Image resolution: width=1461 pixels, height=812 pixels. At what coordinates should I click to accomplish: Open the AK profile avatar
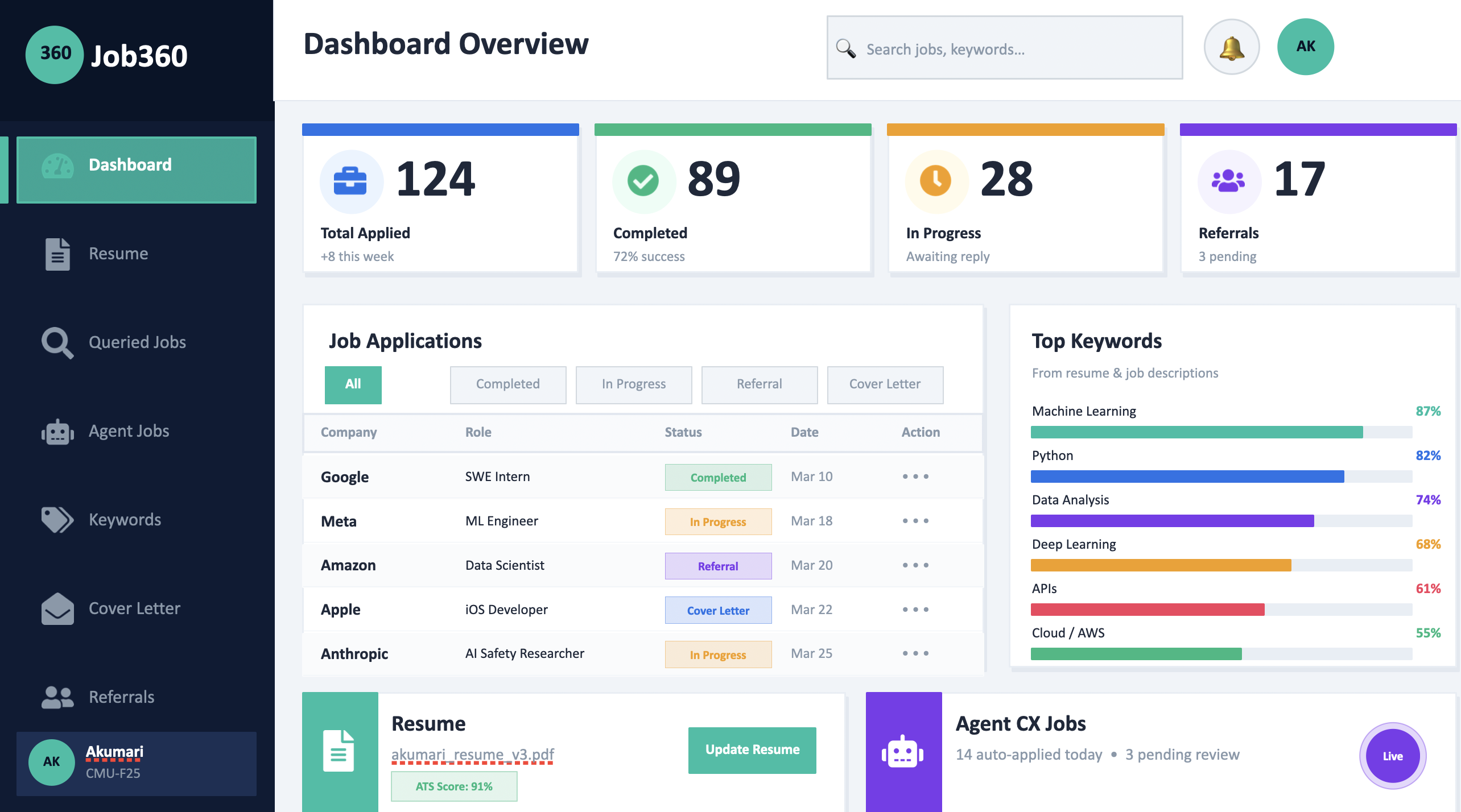1305,46
